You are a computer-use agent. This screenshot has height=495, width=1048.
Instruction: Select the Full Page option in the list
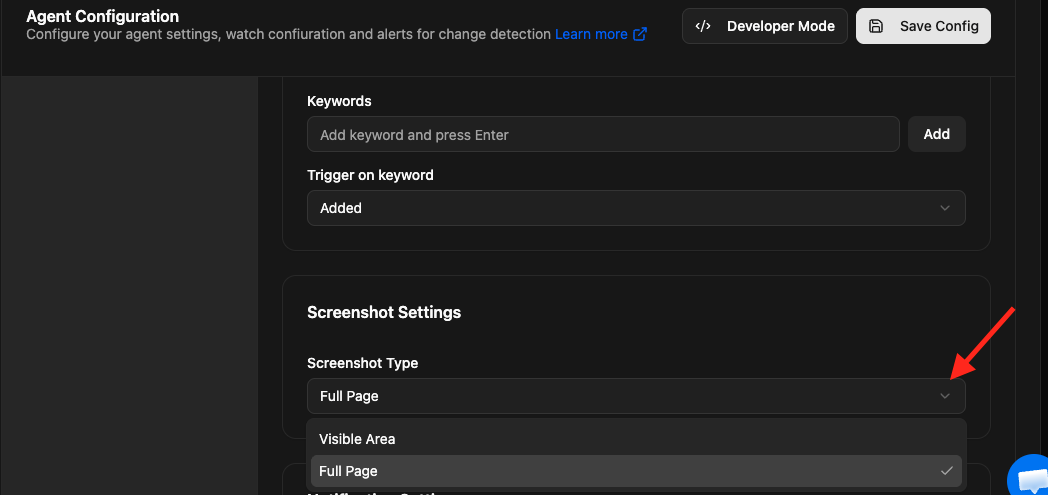348,471
